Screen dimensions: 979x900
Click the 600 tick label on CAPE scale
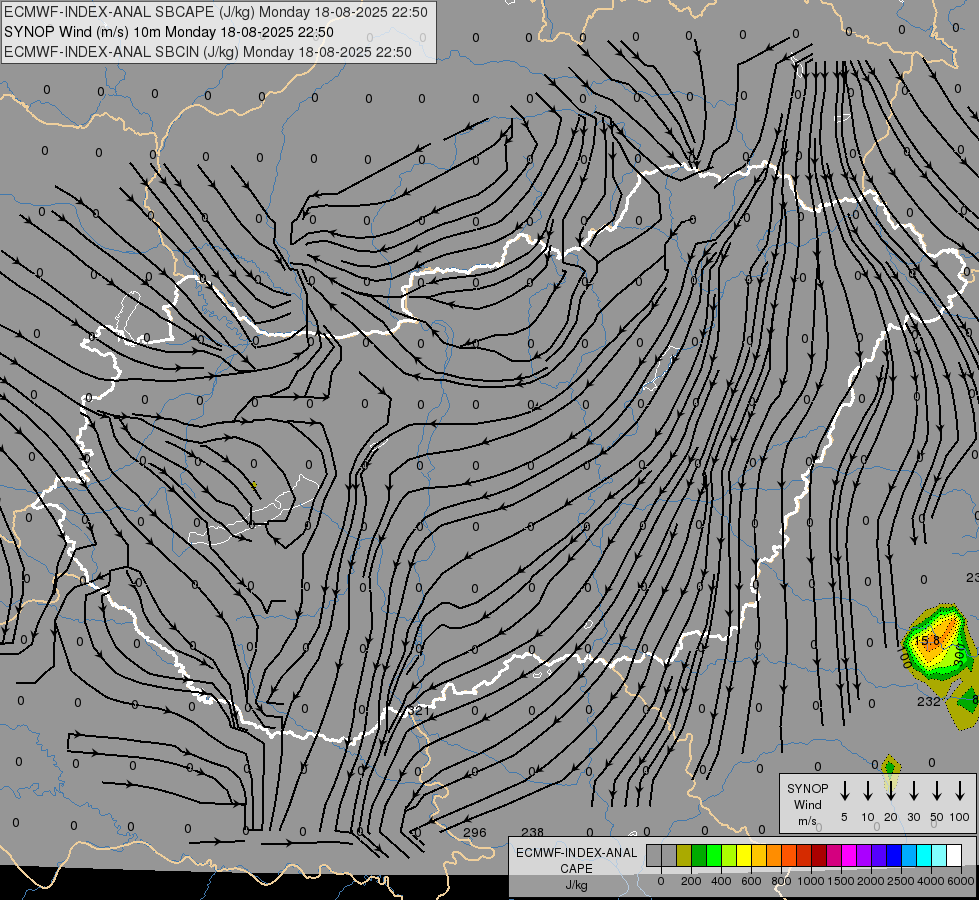point(751,881)
